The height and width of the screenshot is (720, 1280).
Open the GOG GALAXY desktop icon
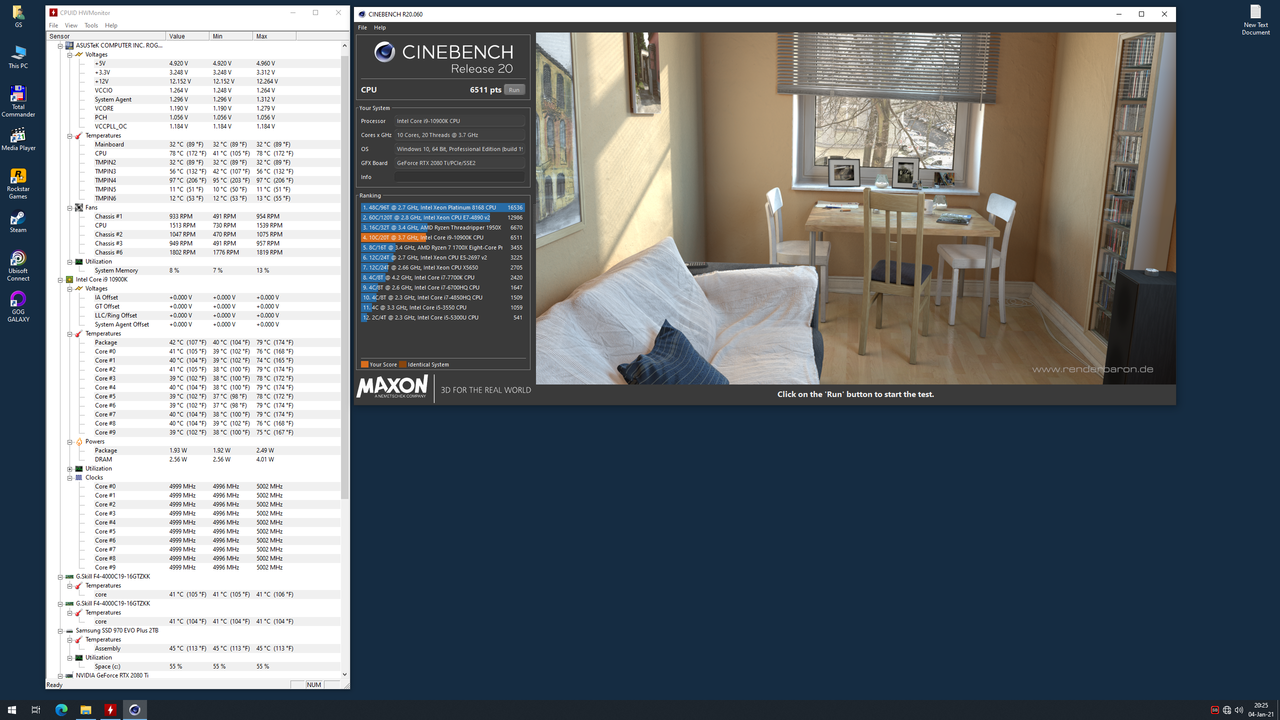[18, 307]
